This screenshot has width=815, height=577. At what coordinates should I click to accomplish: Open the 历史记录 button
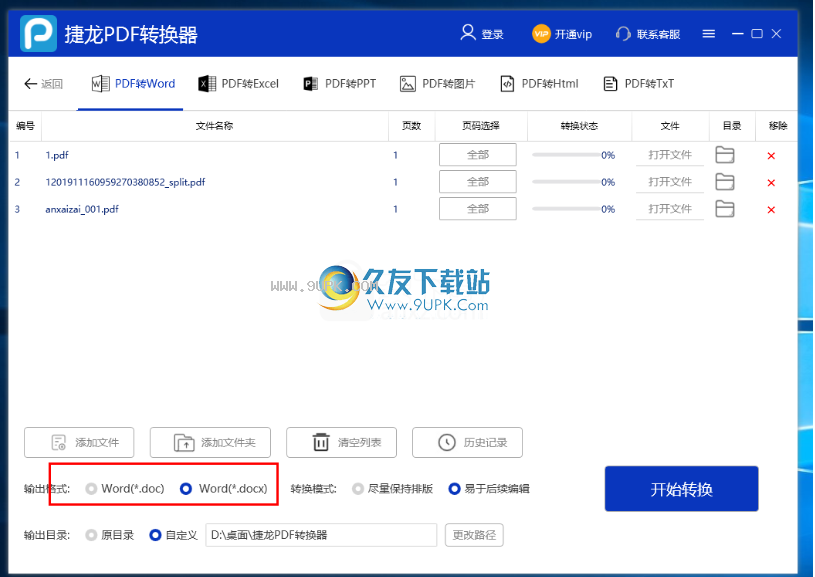click(x=467, y=442)
